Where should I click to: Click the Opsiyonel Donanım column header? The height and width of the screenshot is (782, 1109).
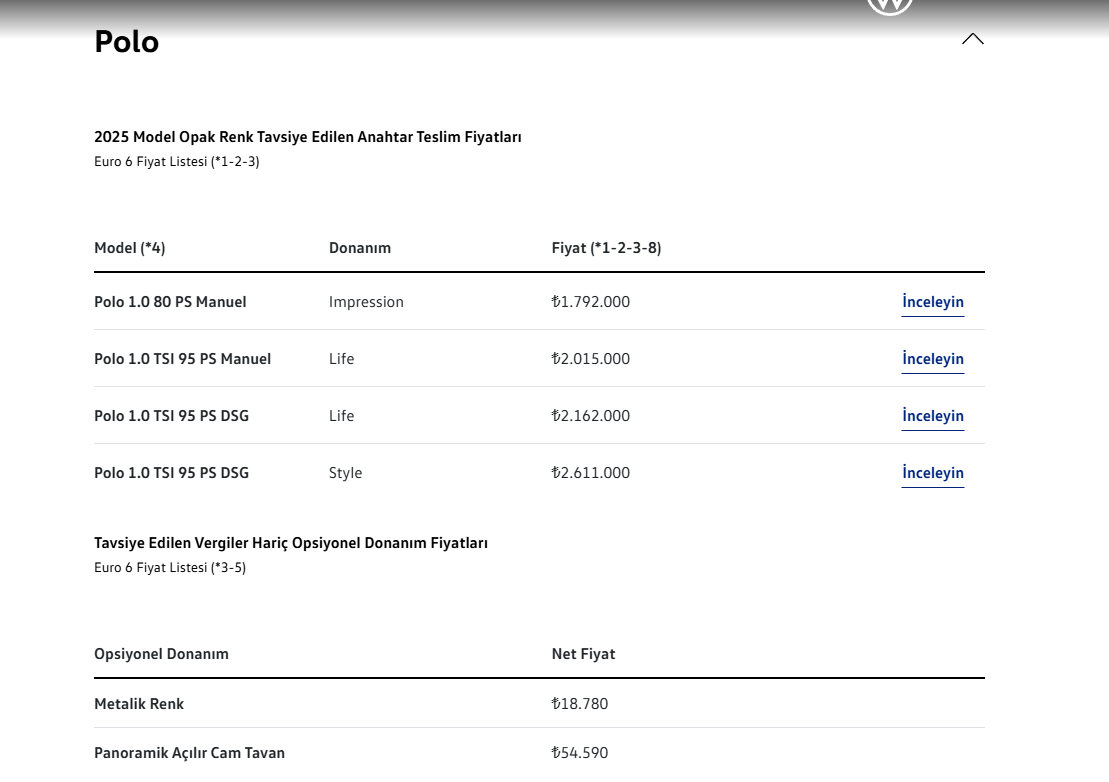pyautogui.click(x=161, y=654)
